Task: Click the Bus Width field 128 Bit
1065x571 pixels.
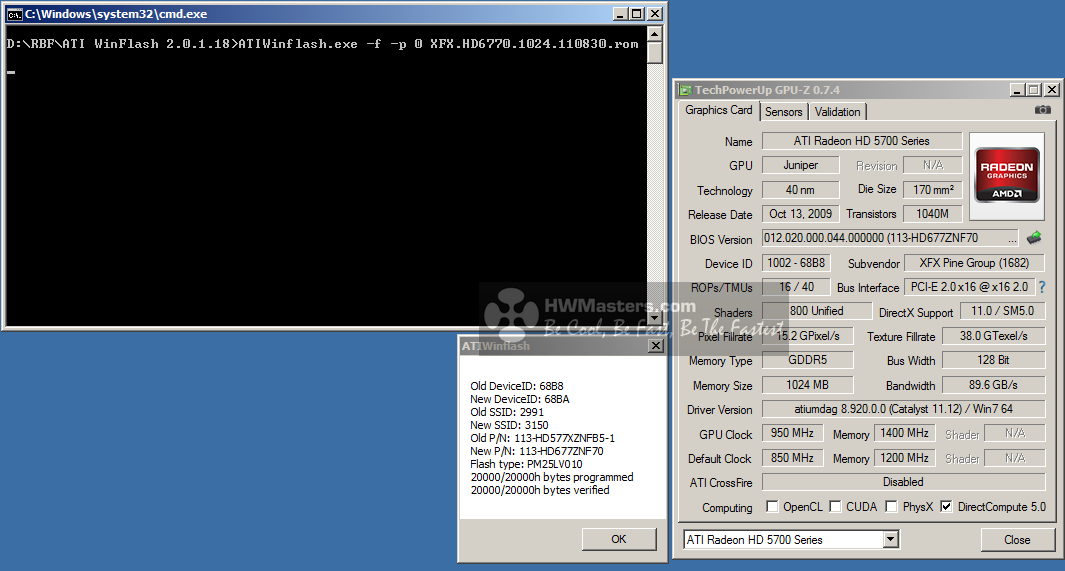Action: [993, 360]
